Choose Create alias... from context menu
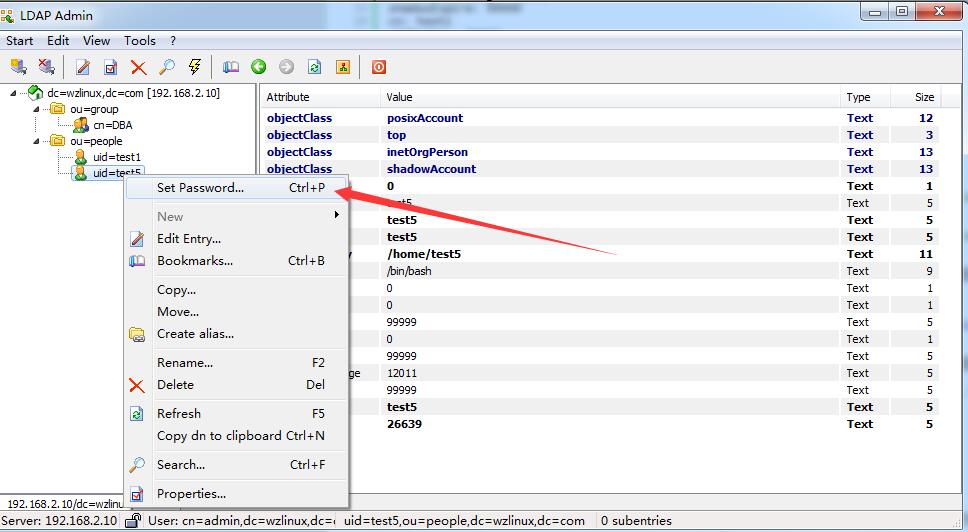This screenshot has height=532, width=968. click(x=238, y=334)
